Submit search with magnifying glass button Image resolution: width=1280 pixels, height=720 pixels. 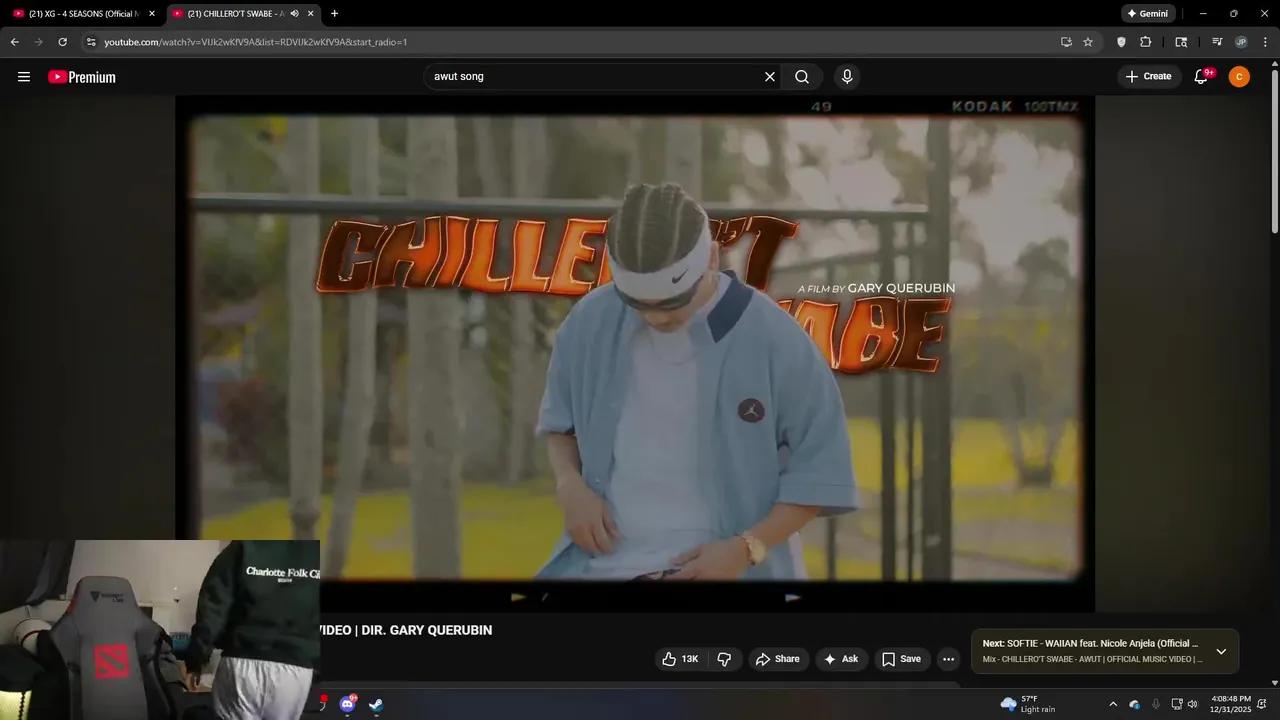click(802, 77)
